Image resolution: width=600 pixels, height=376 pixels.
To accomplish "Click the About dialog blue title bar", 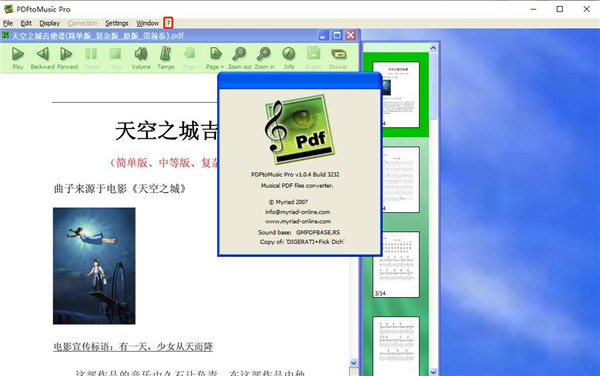I will coord(300,81).
